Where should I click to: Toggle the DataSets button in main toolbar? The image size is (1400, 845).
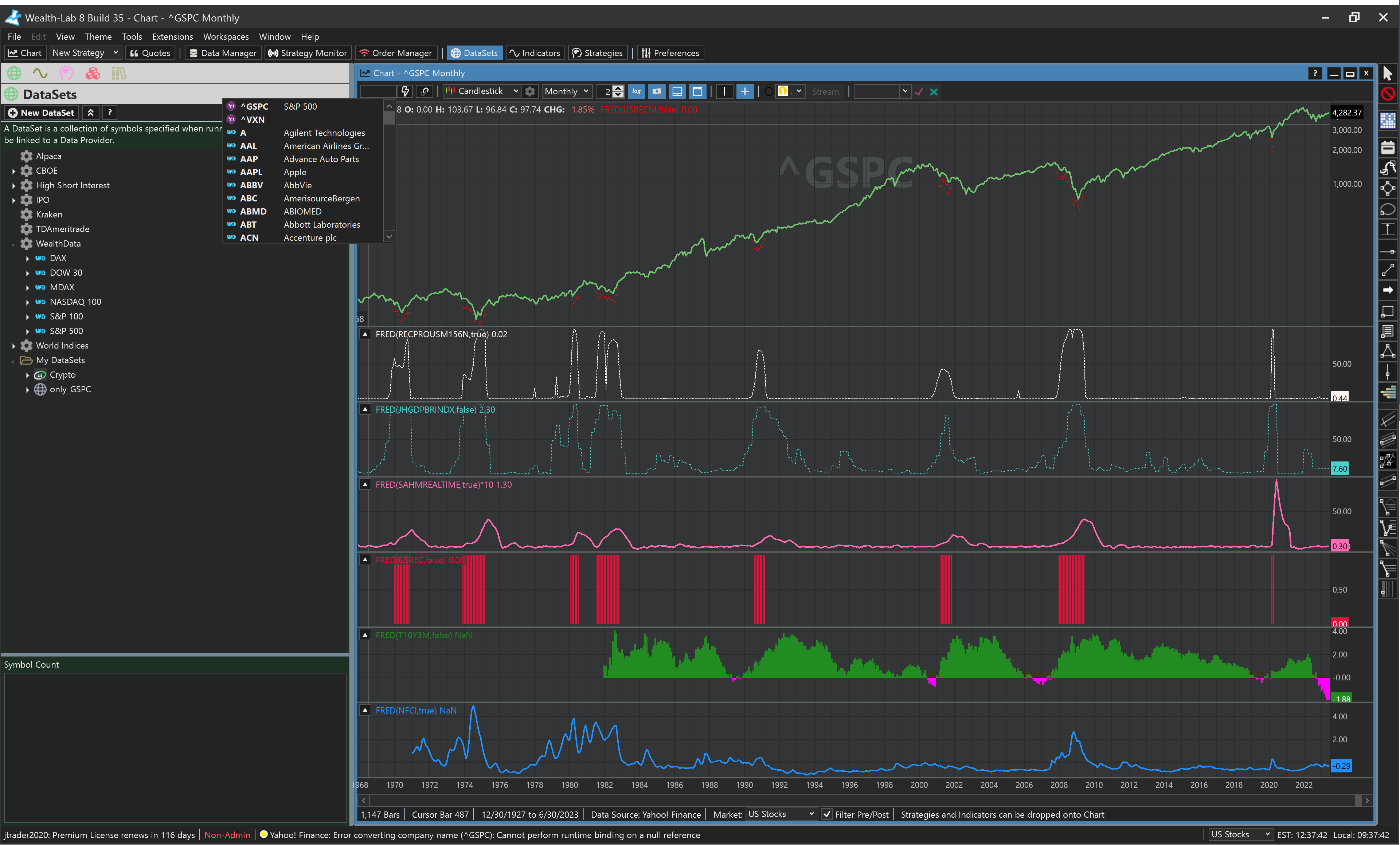(474, 53)
